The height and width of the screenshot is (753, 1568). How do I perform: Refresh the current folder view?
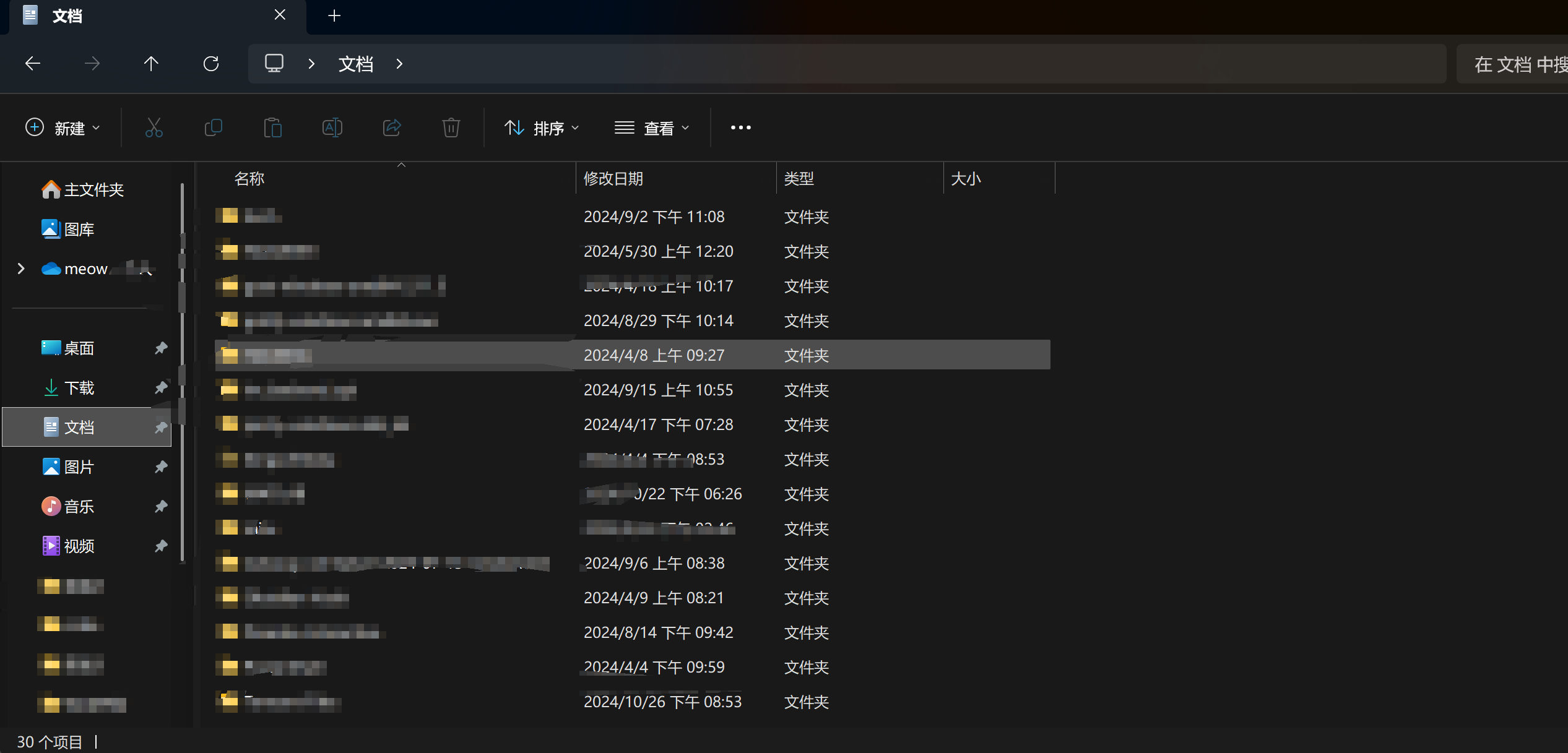211,63
